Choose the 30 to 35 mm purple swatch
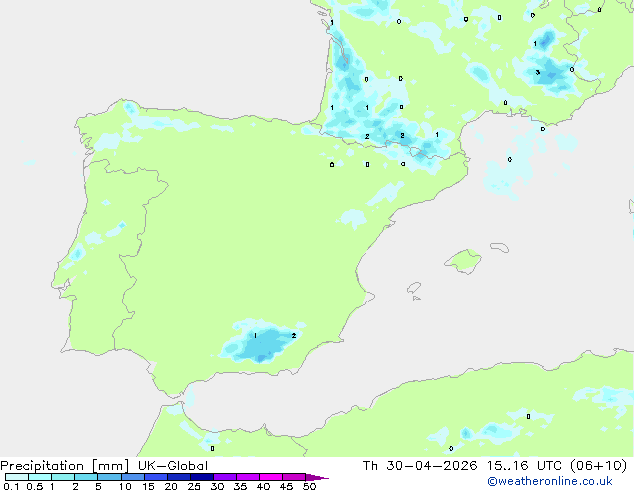This screenshot has height=490, width=634. 225,477
